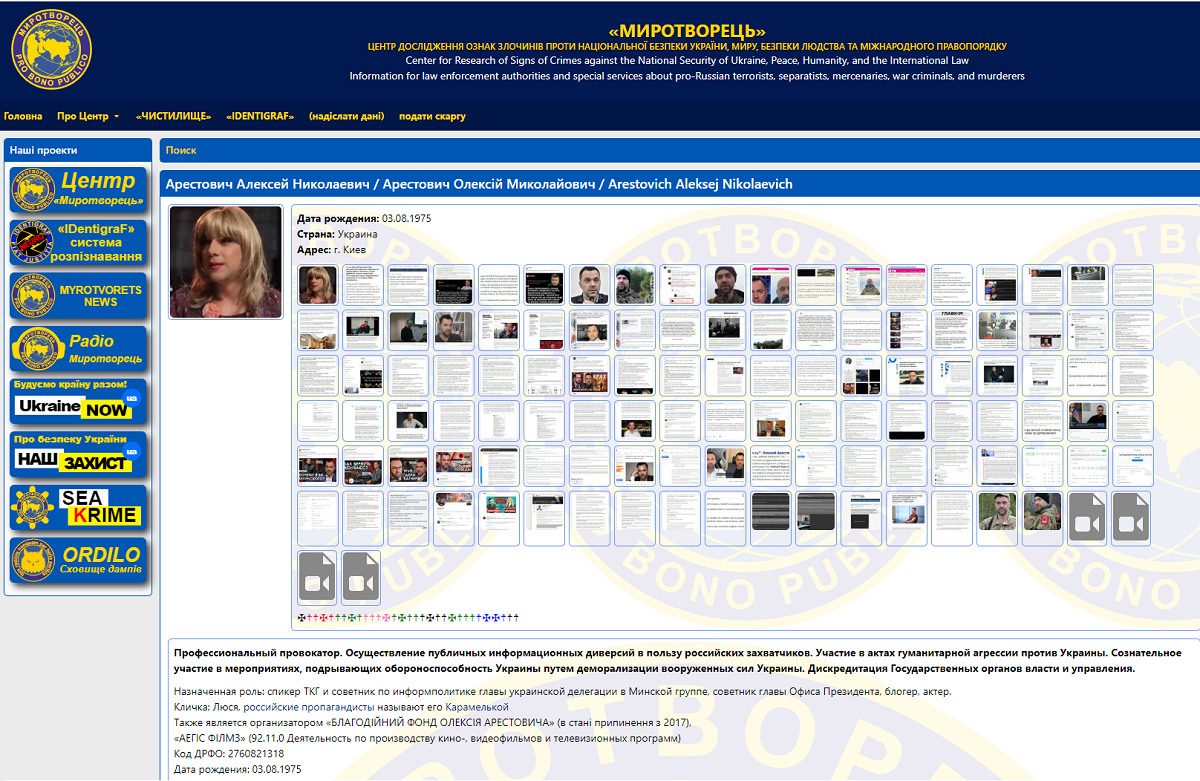Open the large profile photo
This screenshot has height=781, width=1200.
coord(211,262)
